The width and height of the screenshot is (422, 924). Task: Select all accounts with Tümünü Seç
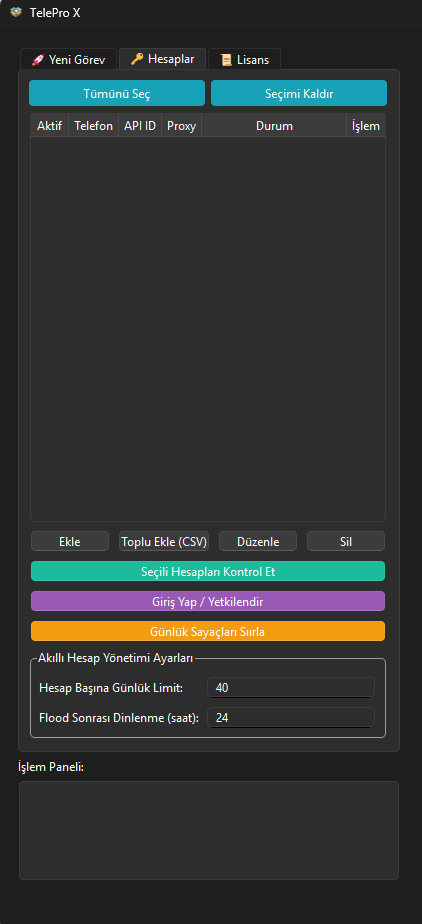[x=117, y=93]
